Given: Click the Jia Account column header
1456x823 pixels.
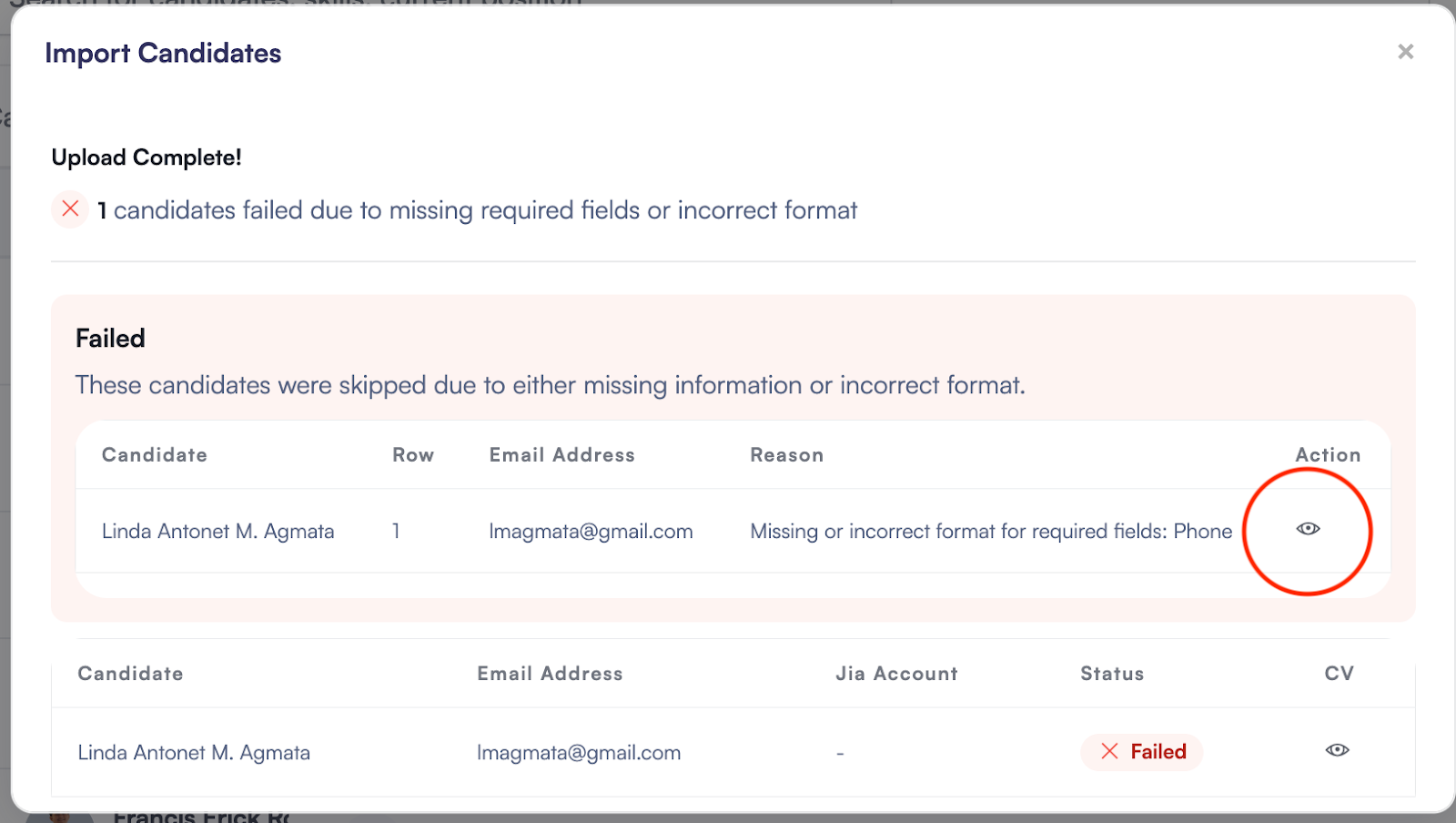Looking at the screenshot, I should click(x=896, y=674).
